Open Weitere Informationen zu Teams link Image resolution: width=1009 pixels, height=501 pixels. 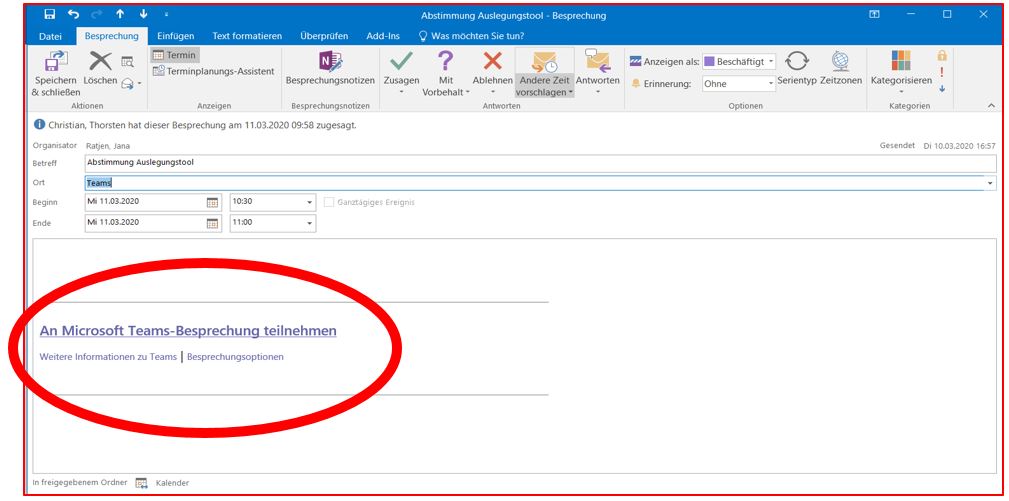tap(108, 356)
